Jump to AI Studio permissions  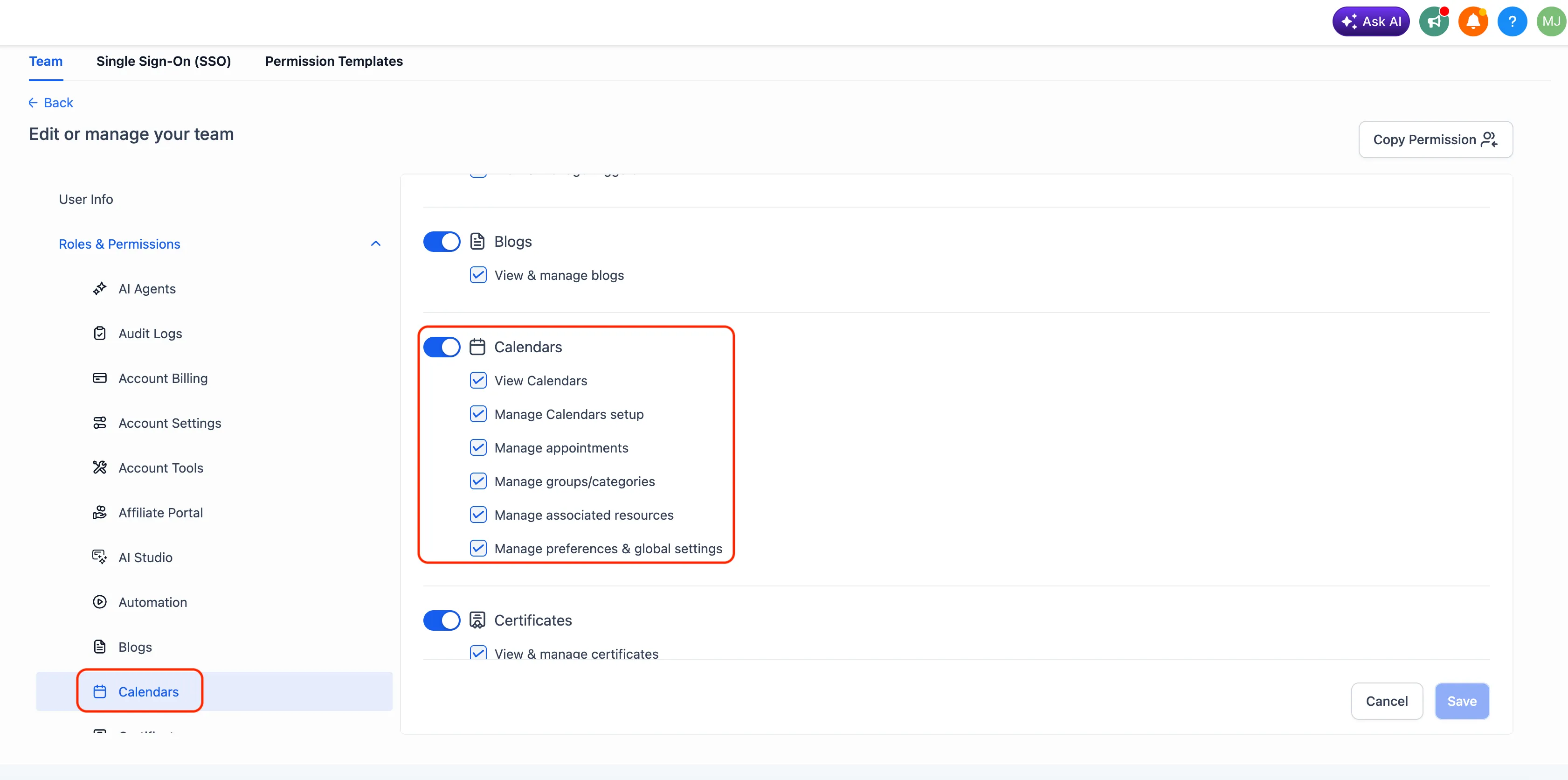145,557
